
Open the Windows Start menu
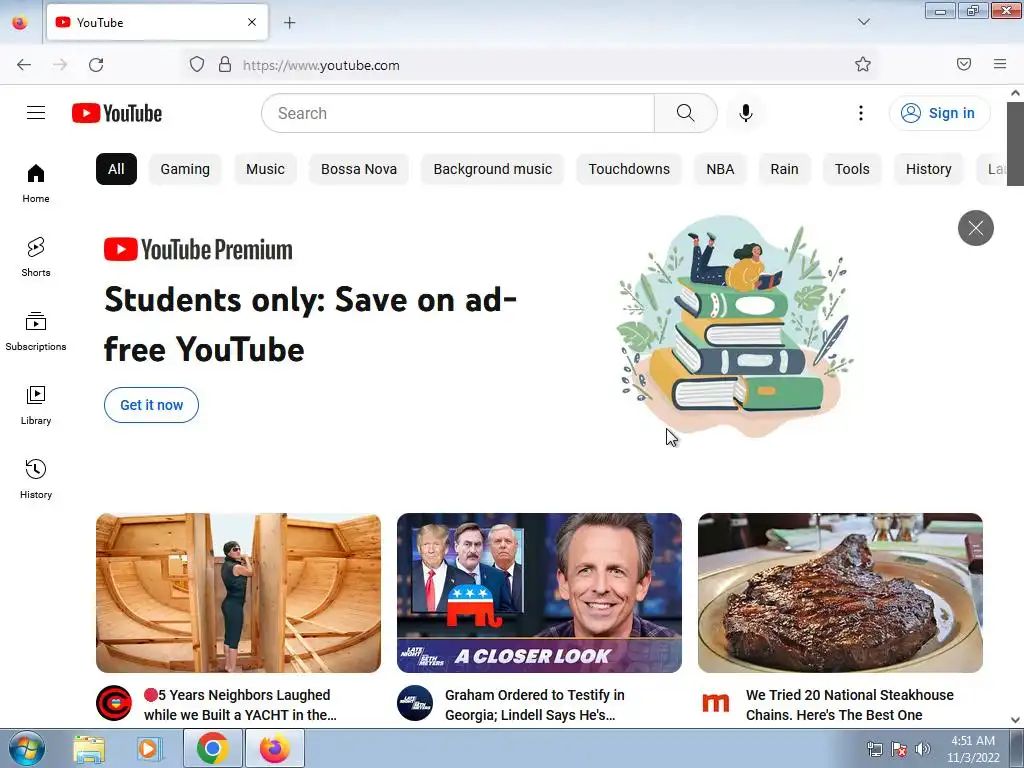(x=27, y=748)
